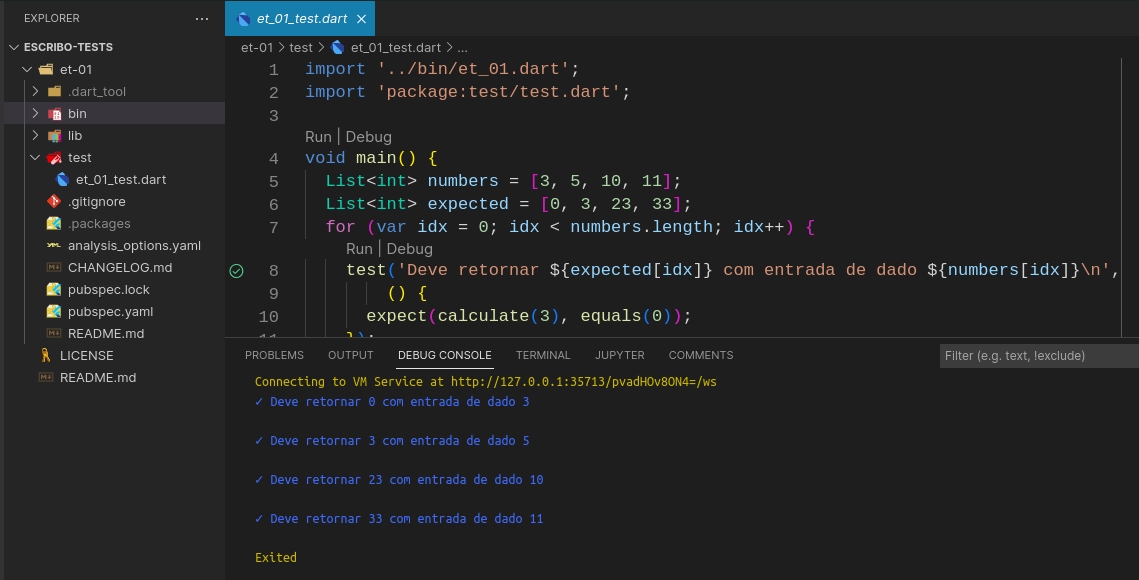Expand the .dart_tool folder chevron

tap(35, 92)
